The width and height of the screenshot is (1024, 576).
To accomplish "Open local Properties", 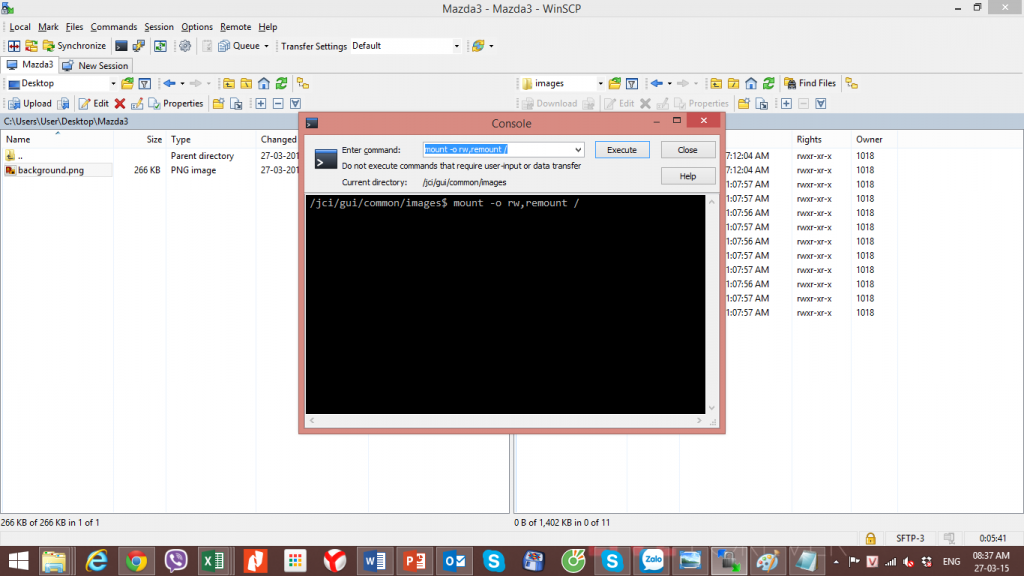I will pos(176,103).
